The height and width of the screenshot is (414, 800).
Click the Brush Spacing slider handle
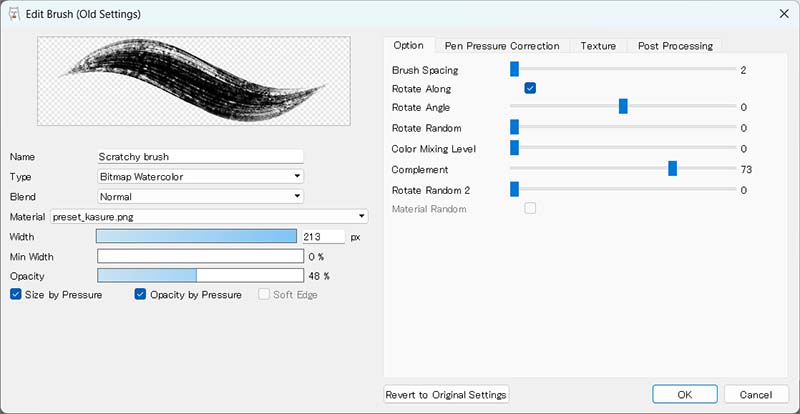514,68
